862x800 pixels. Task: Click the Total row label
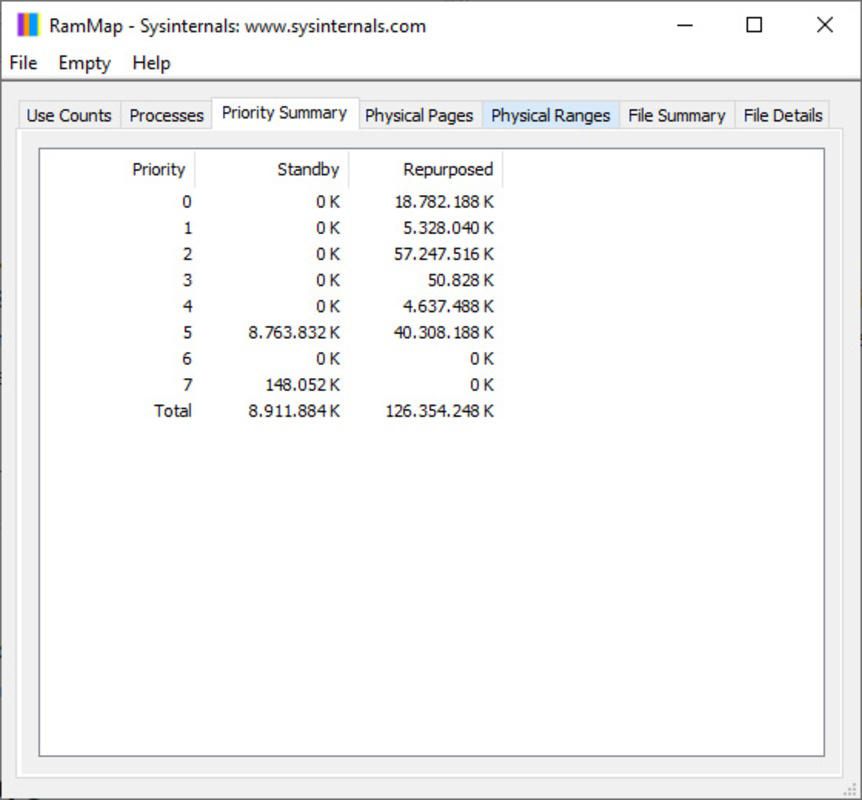pyautogui.click(x=173, y=411)
